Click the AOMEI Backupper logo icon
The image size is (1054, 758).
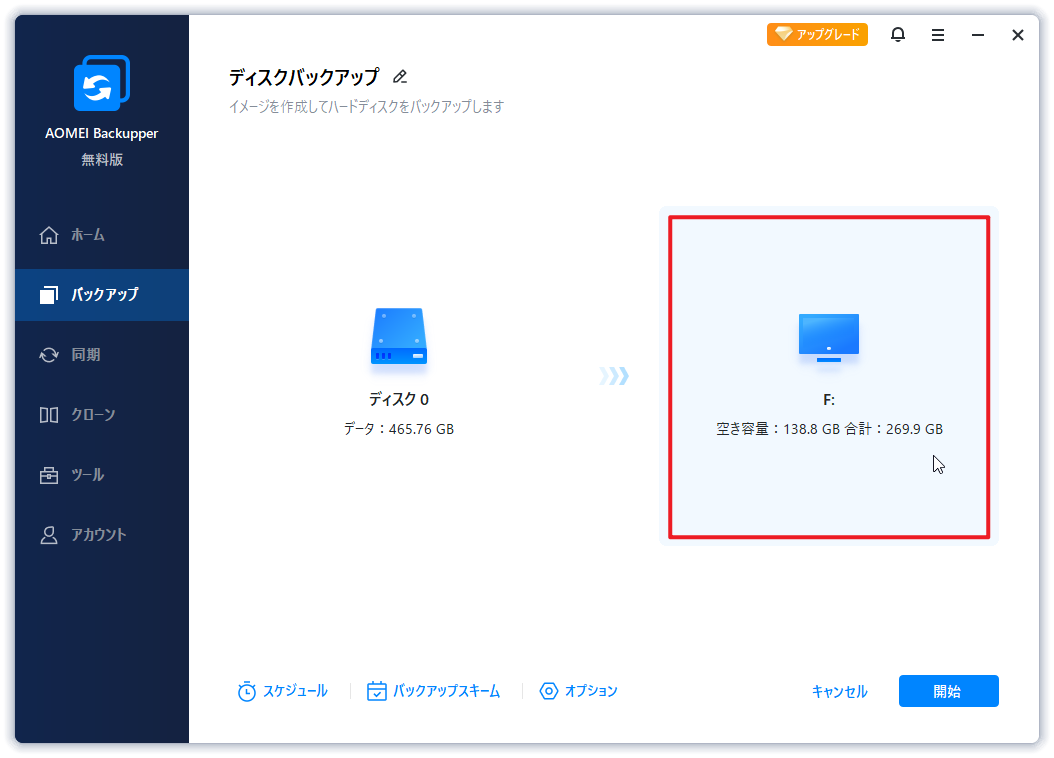102,83
